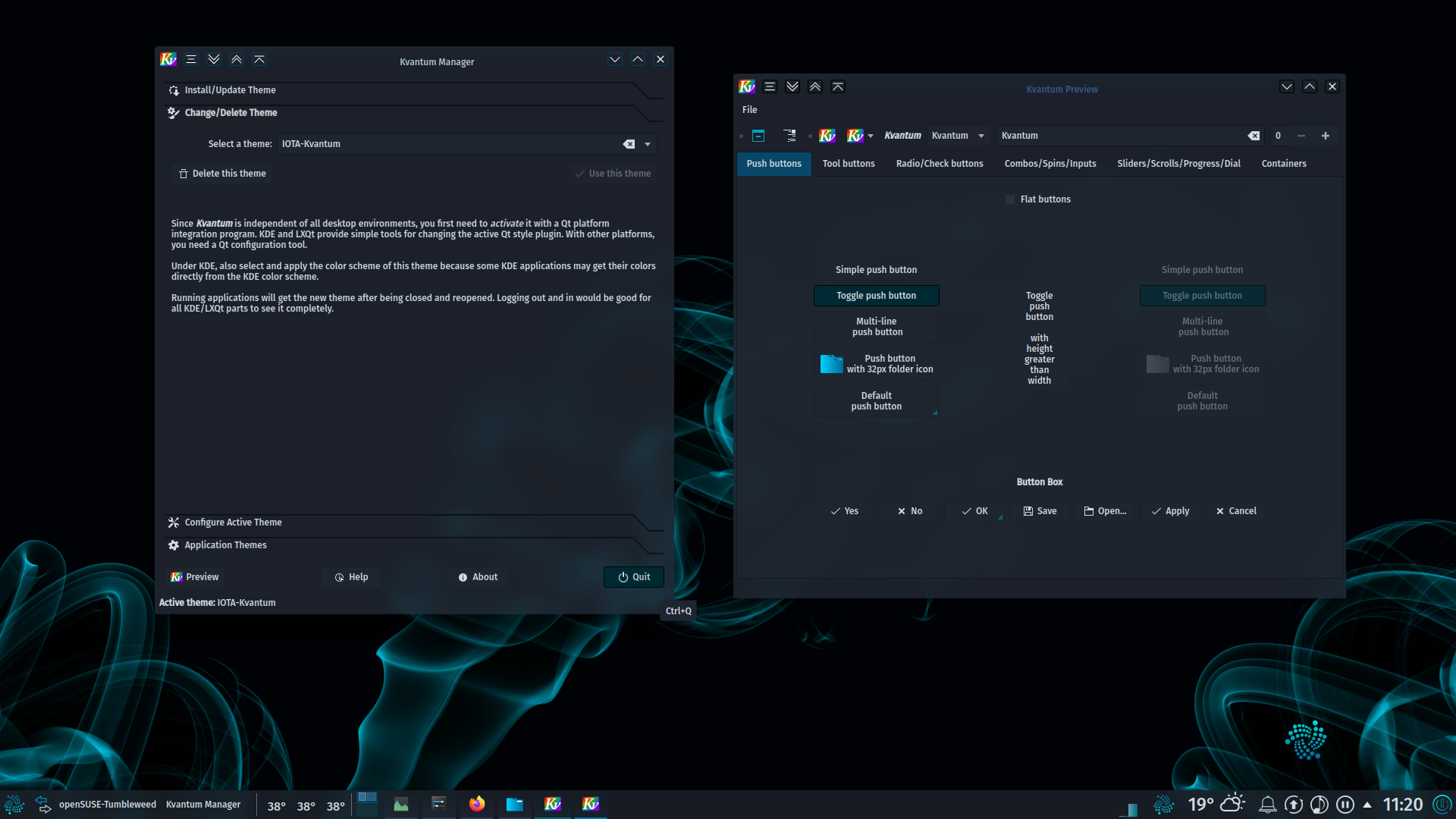The height and width of the screenshot is (819, 1456).
Task: Collapse the Change/Delete Theme section
Action: click(413, 113)
